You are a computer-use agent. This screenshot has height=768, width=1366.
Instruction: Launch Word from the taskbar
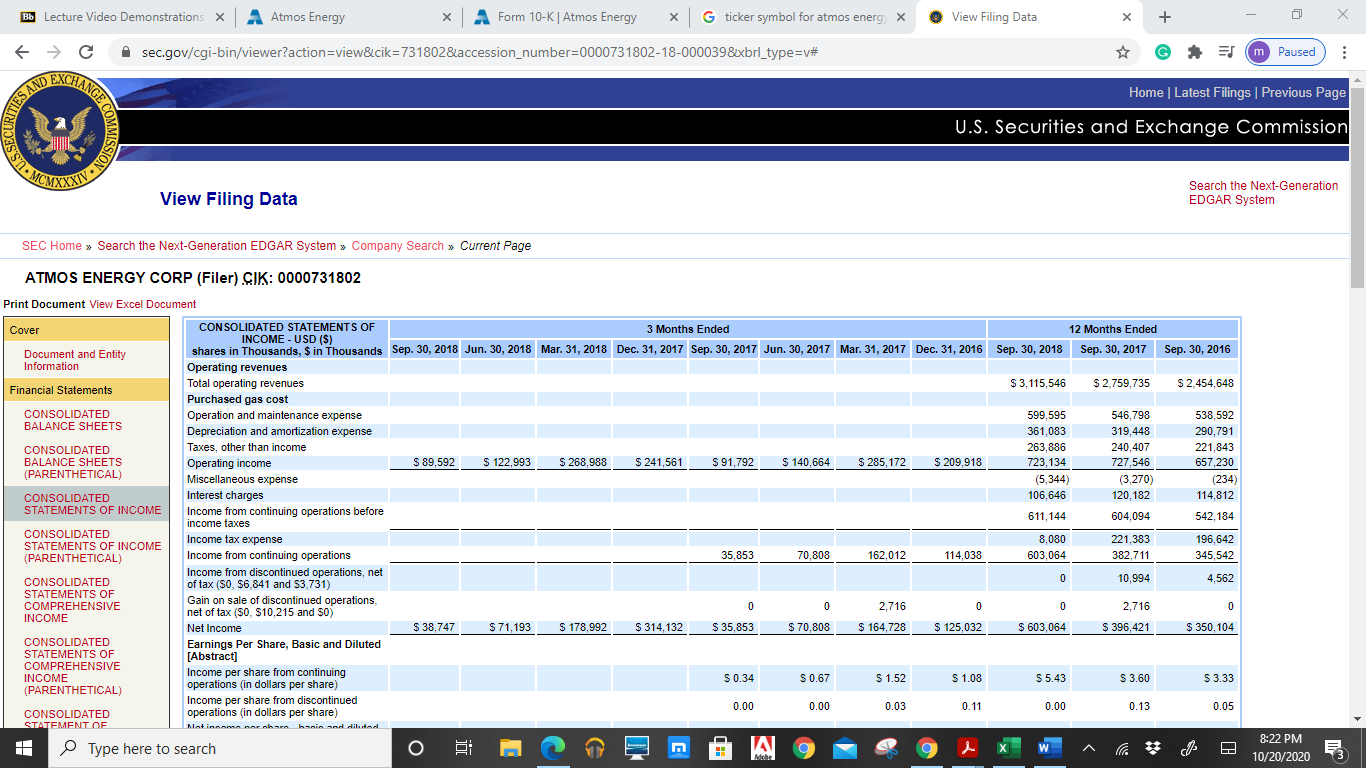(1048, 747)
